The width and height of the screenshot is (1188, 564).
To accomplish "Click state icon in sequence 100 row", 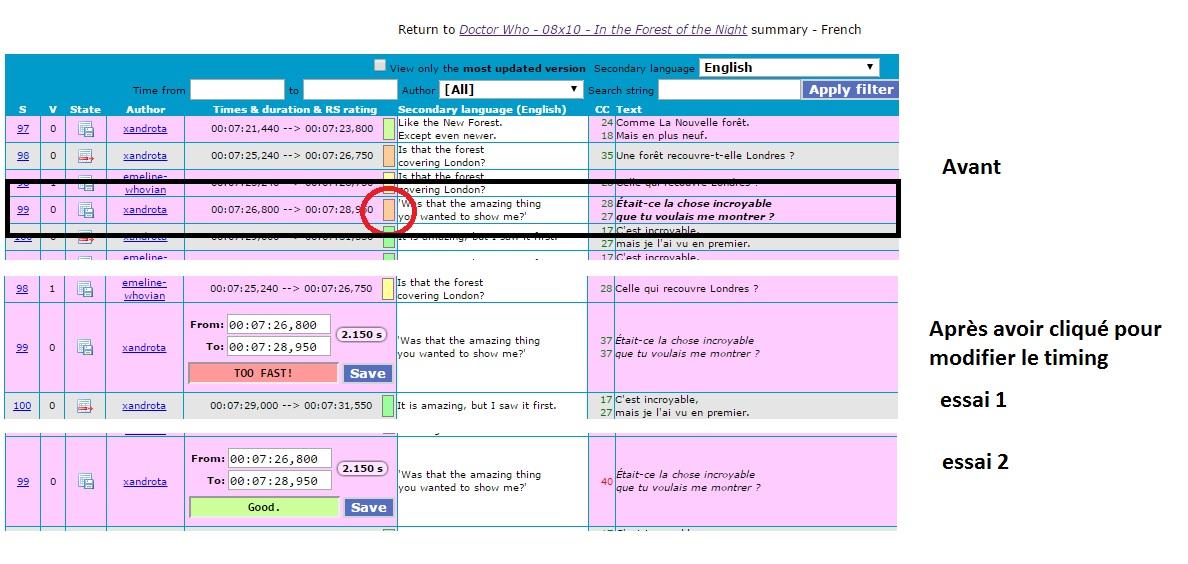I will click(x=85, y=406).
